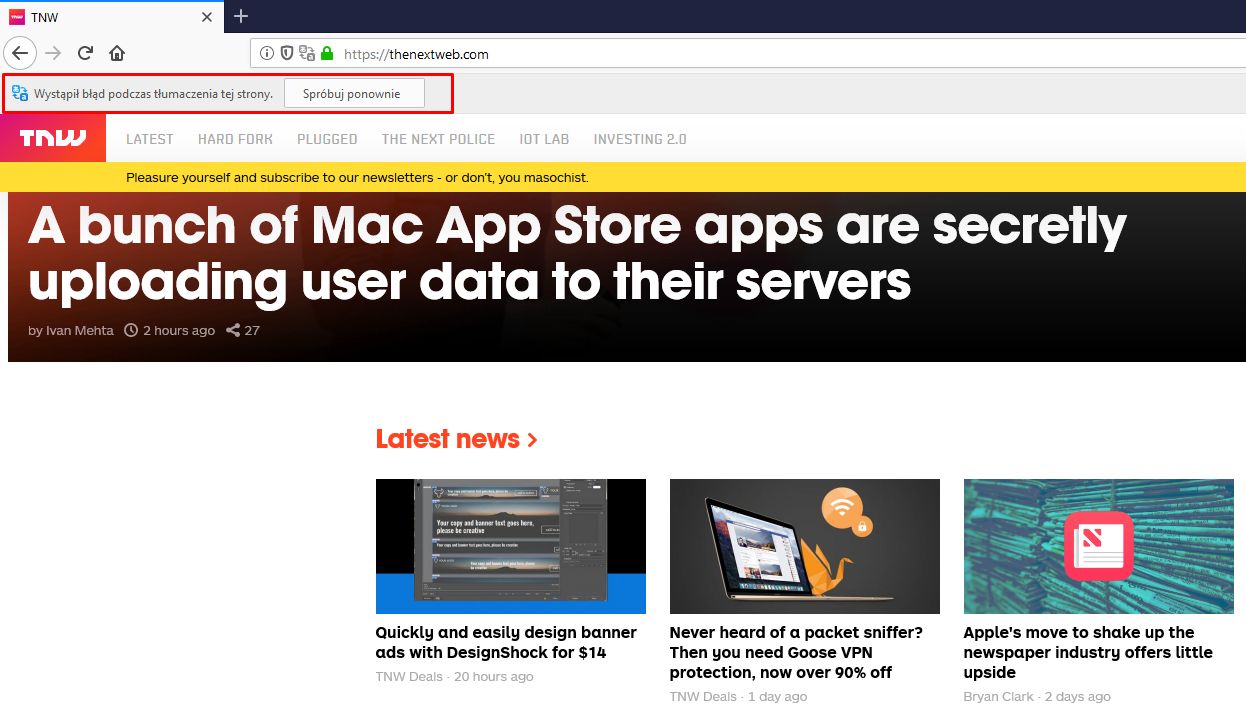The height and width of the screenshot is (721, 1246).
Task: Close the TNW tab
Action: pos(207,17)
